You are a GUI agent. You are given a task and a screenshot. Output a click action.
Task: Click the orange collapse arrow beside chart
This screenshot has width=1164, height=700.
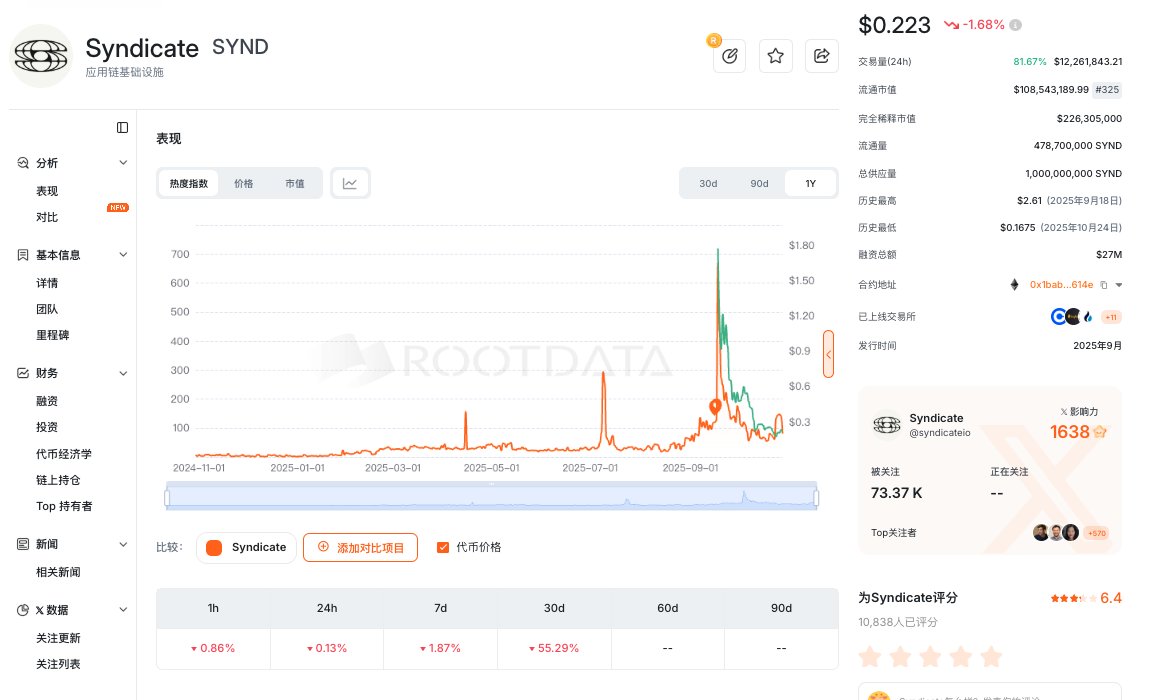point(828,354)
